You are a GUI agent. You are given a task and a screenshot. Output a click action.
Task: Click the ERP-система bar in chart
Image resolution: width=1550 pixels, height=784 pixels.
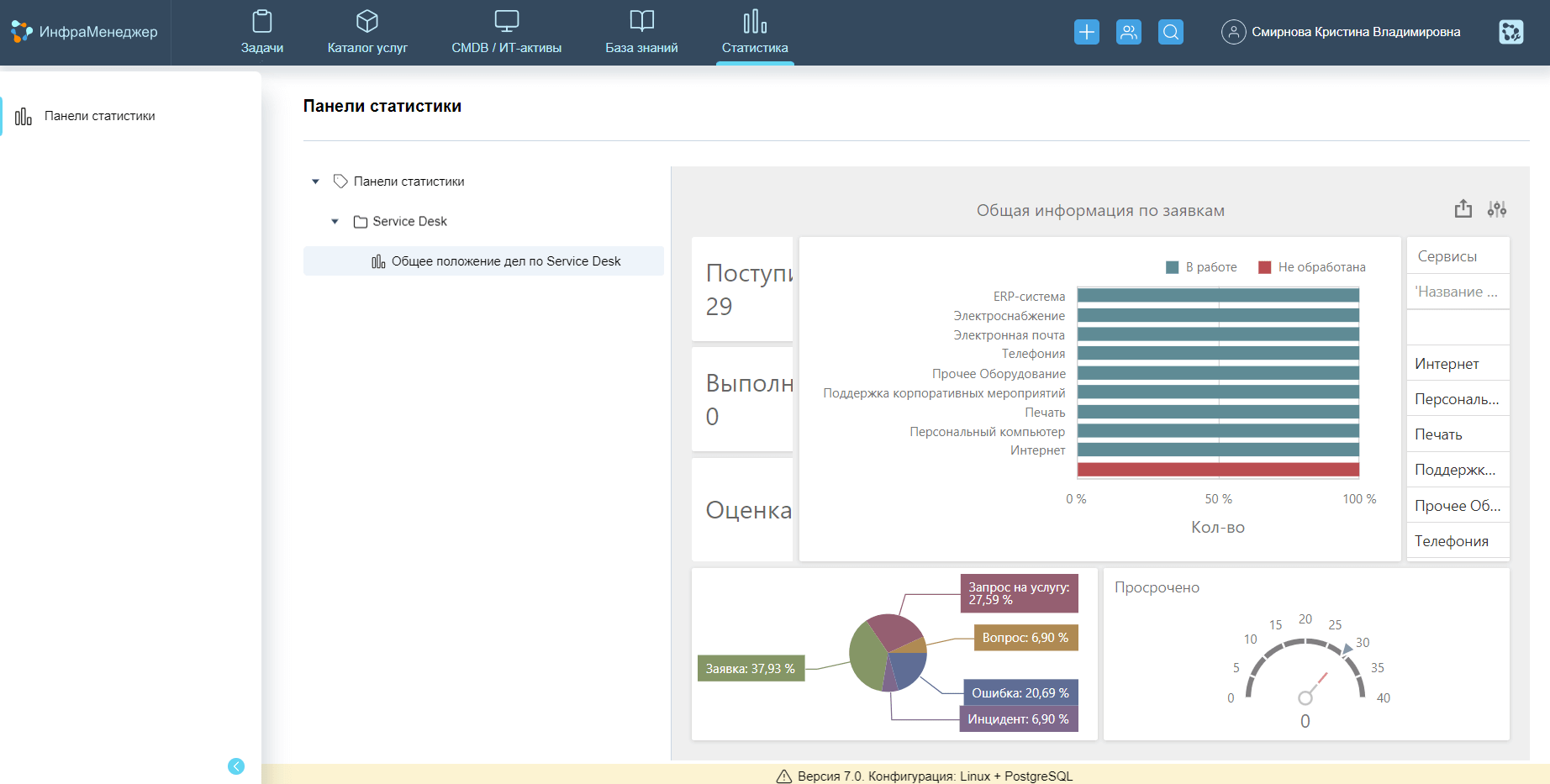pyautogui.click(x=1218, y=295)
